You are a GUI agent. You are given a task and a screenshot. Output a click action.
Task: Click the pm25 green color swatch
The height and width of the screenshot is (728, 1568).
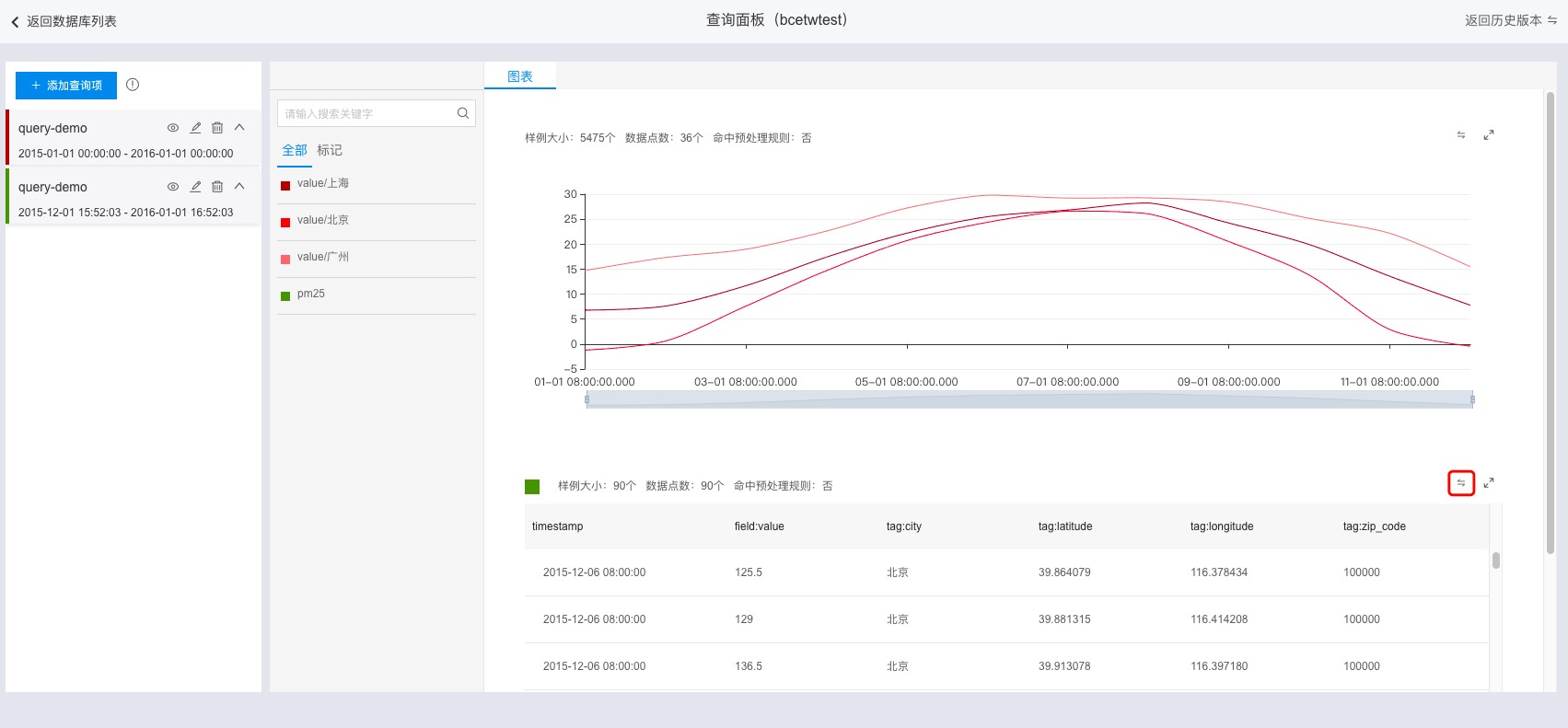[285, 295]
